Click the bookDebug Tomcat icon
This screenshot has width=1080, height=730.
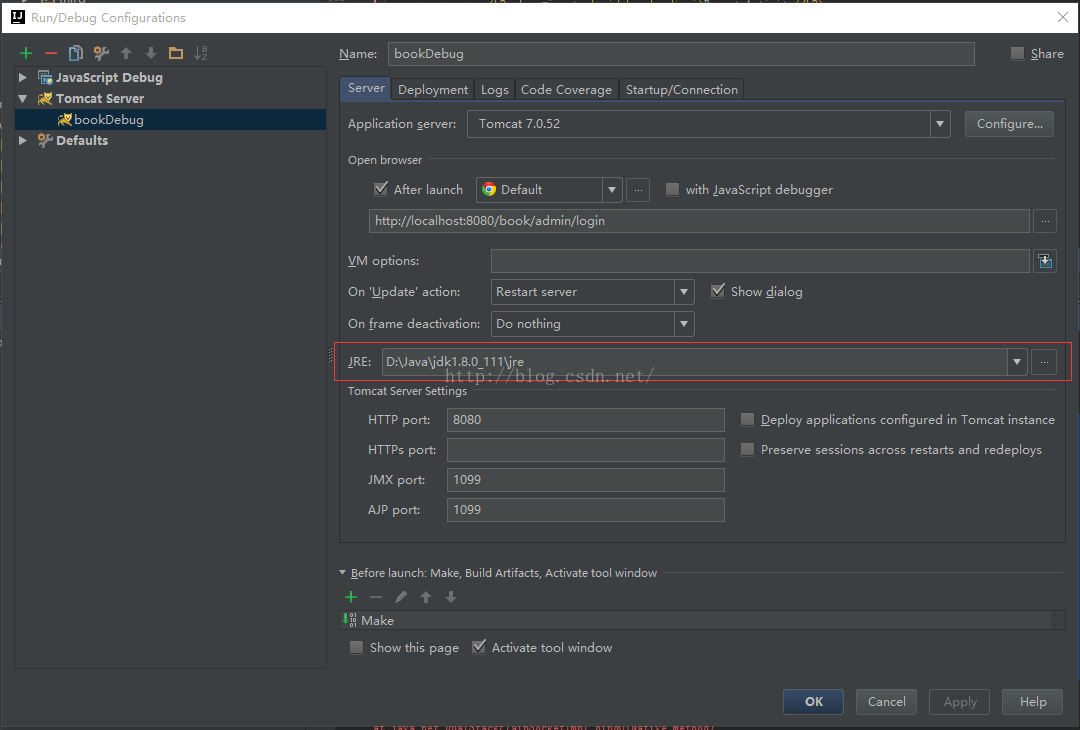[65, 120]
